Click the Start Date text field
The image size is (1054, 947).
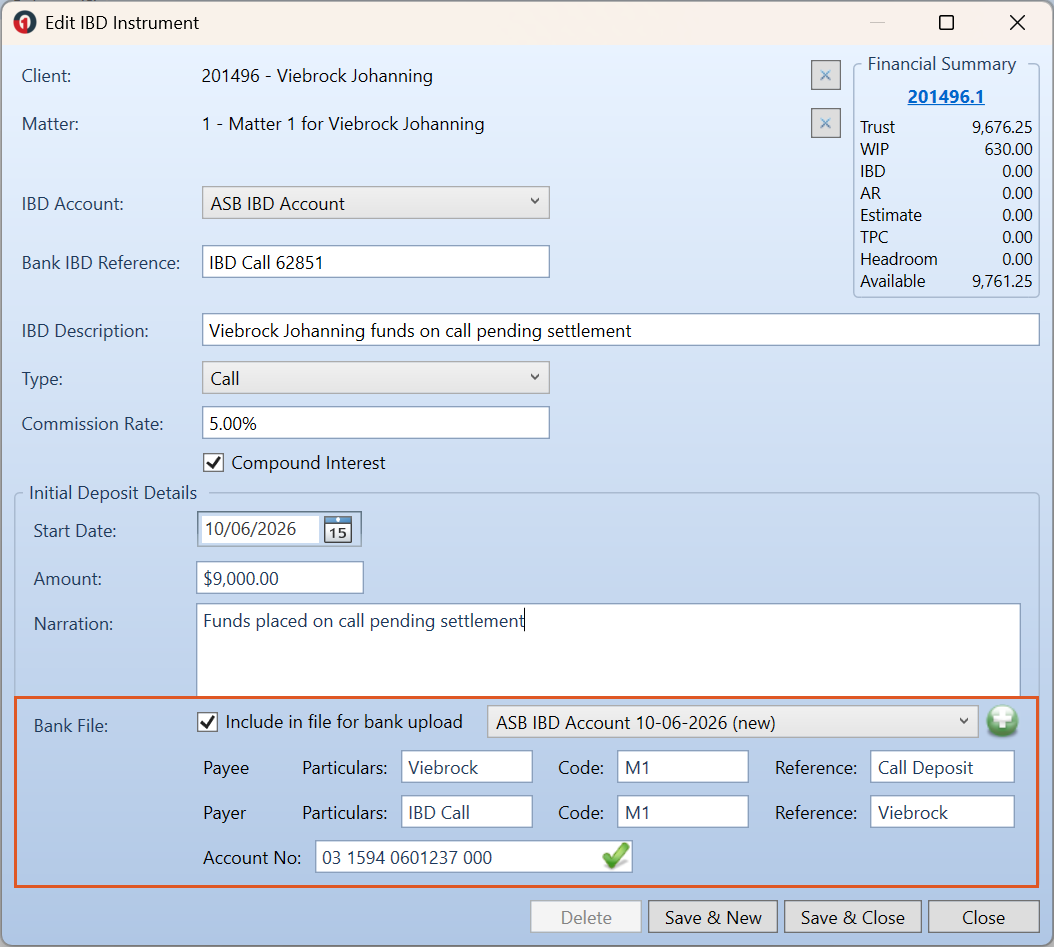[x=261, y=529]
